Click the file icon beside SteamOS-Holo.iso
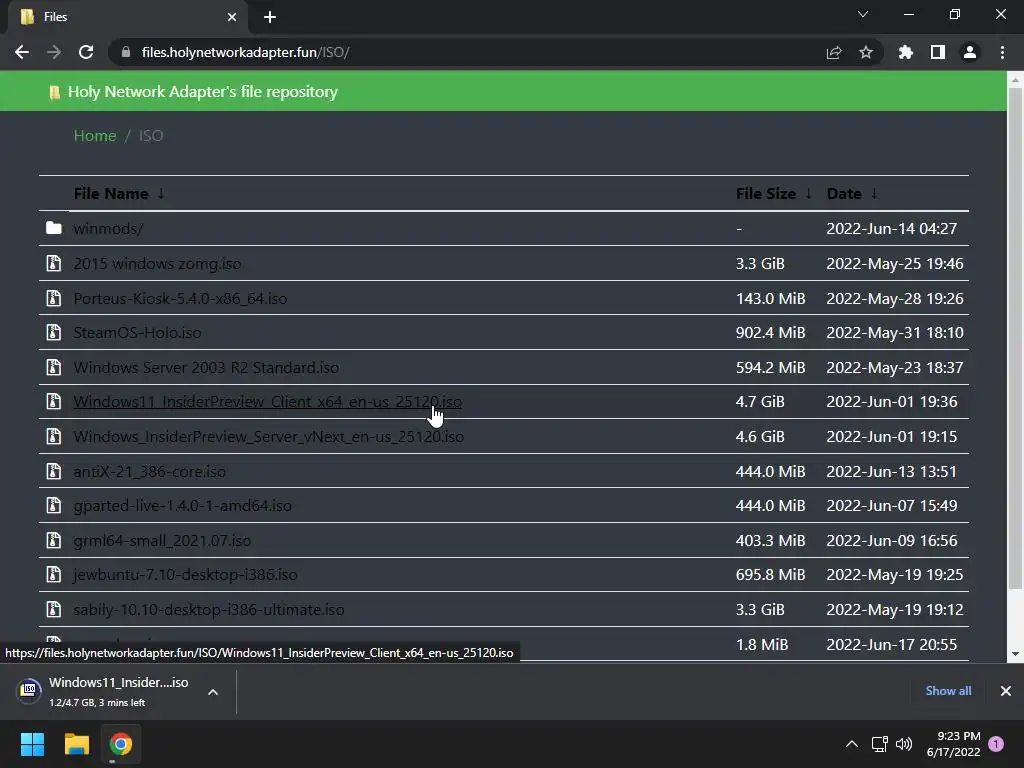This screenshot has height=768, width=1024. tap(54, 332)
